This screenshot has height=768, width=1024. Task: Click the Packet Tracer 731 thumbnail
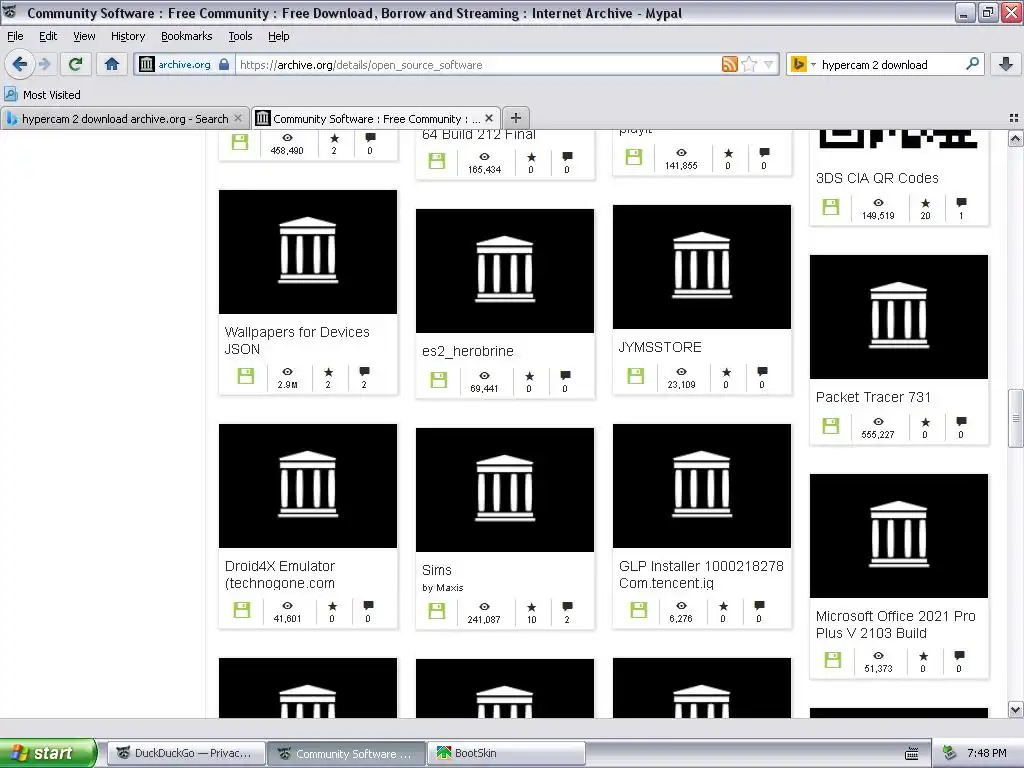pos(899,316)
